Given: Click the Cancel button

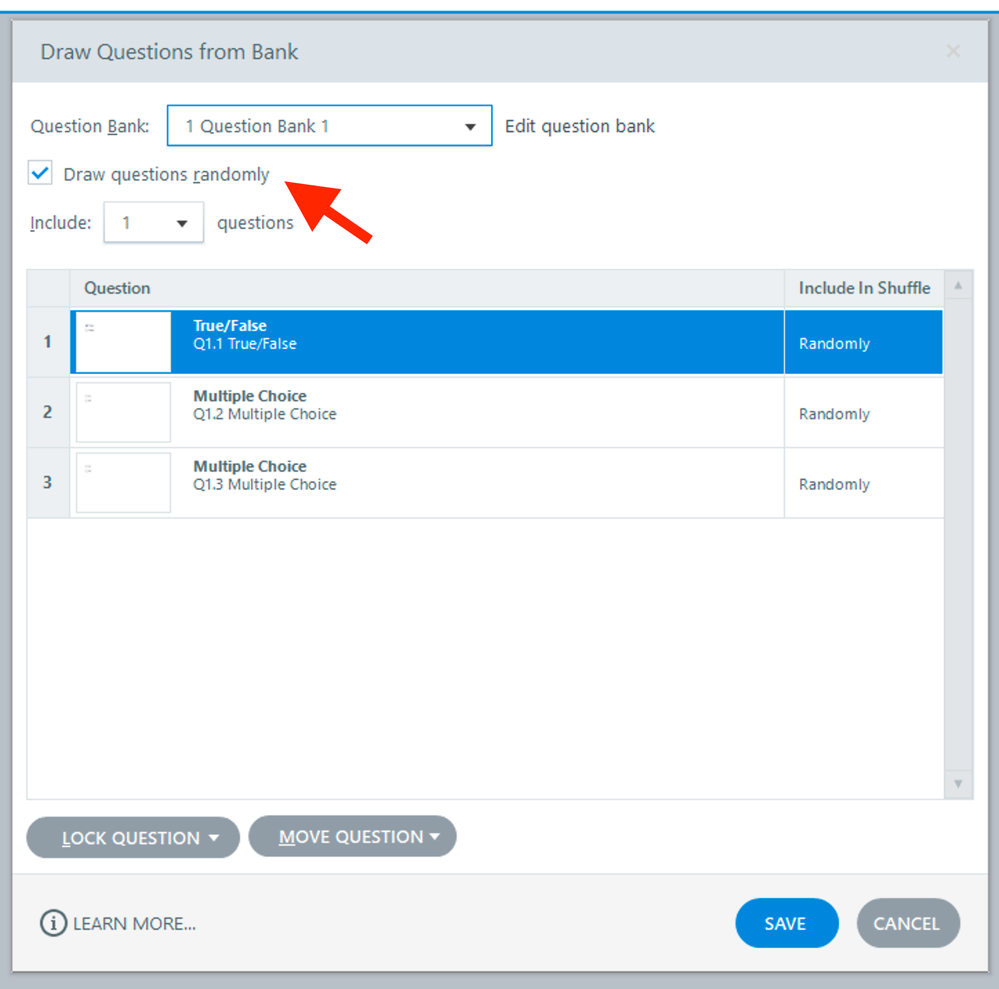Looking at the screenshot, I should coord(907,923).
